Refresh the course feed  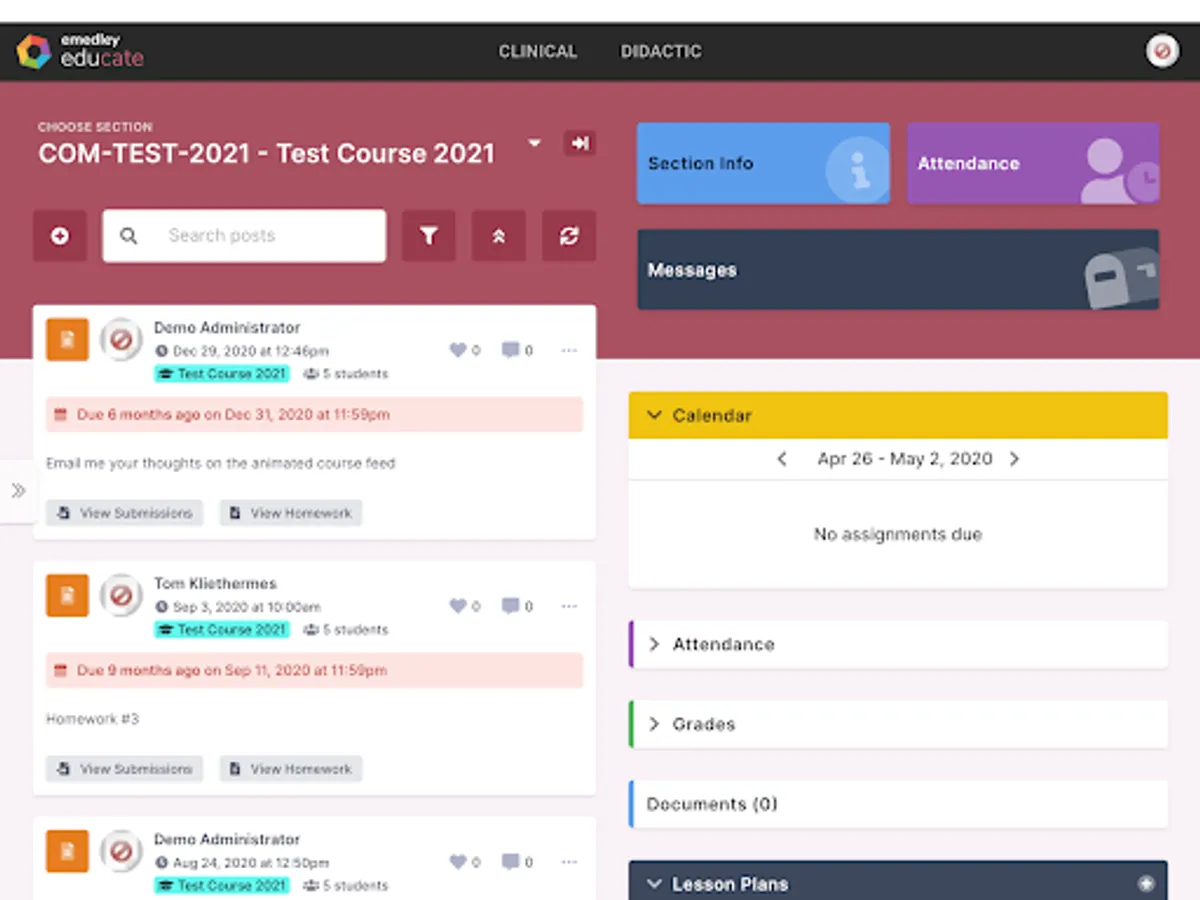[568, 236]
